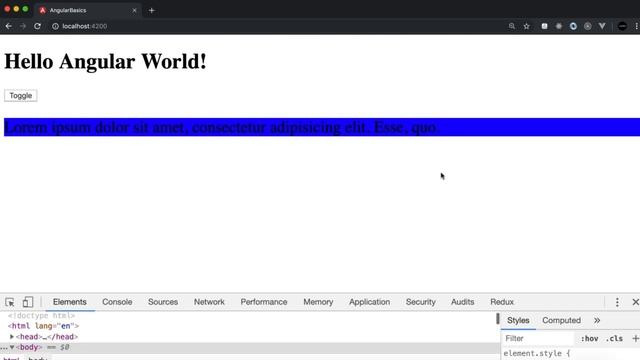Open the V-shaped Vue extension icon
Screen dimensions: 640x360
pyautogui.click(x=602, y=26)
